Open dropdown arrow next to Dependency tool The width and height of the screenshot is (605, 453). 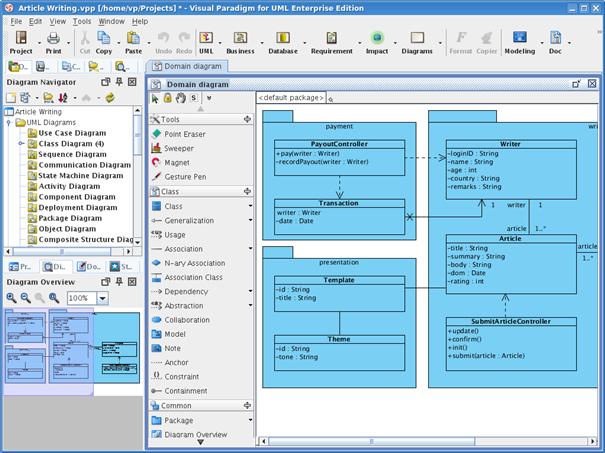(250, 291)
